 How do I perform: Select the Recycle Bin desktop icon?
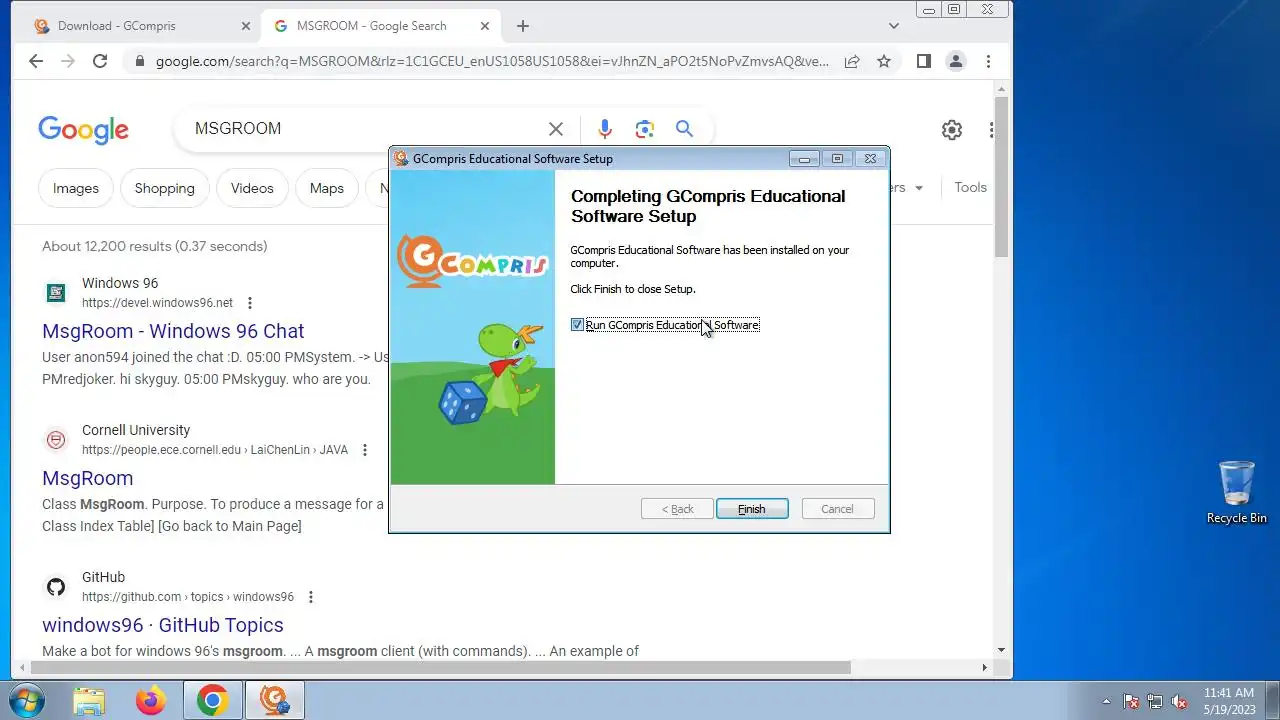point(1237,492)
